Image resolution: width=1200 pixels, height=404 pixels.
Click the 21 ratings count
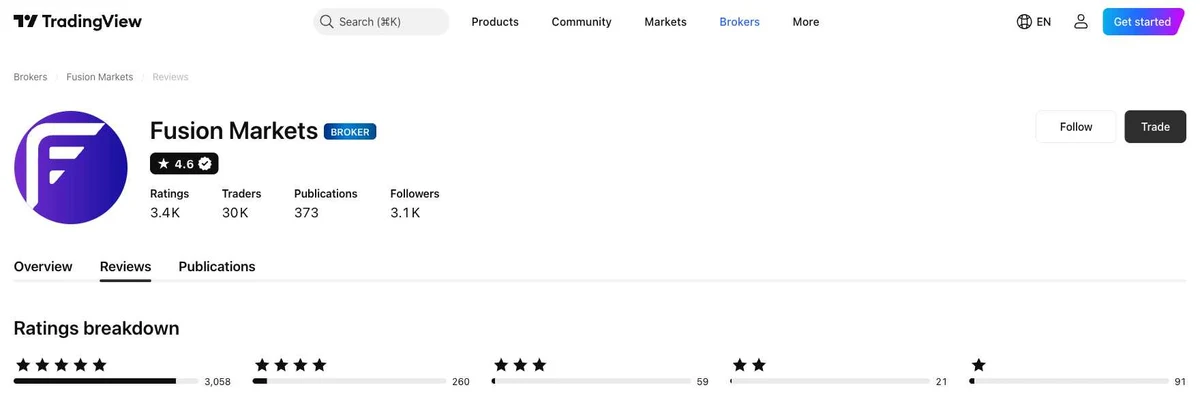click(942, 382)
